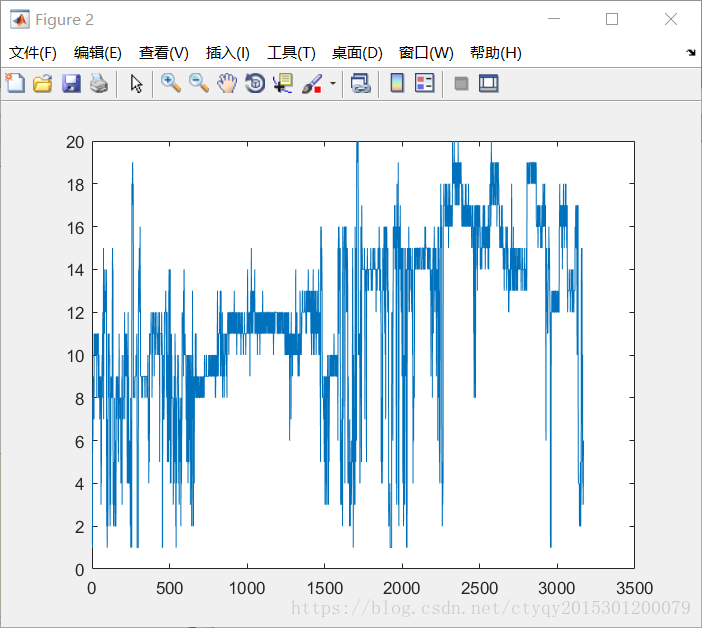Enable the Rotate 3D tool
The width and height of the screenshot is (702, 628).
[x=255, y=83]
